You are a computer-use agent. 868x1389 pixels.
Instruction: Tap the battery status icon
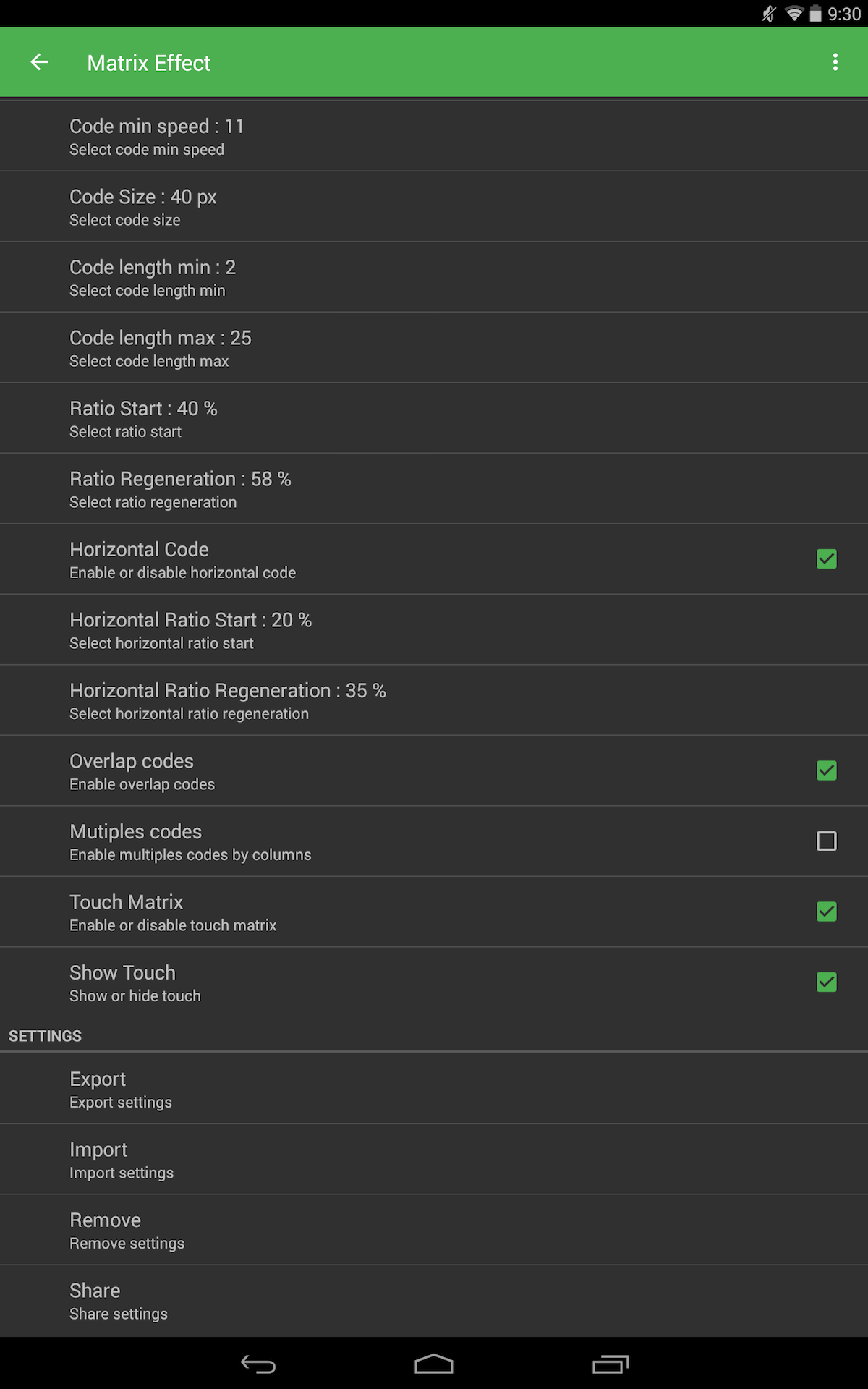click(815, 14)
